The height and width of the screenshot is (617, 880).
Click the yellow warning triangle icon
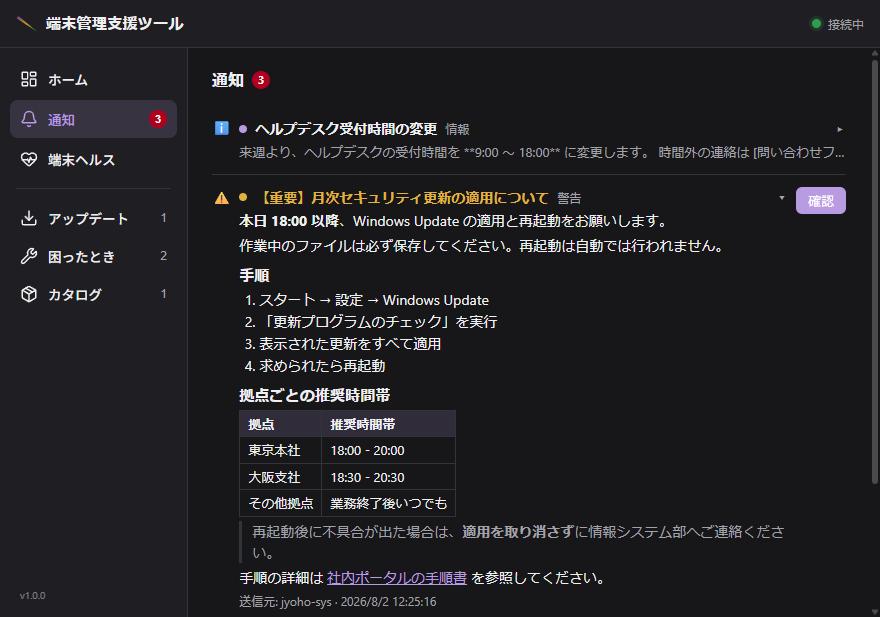[222, 198]
